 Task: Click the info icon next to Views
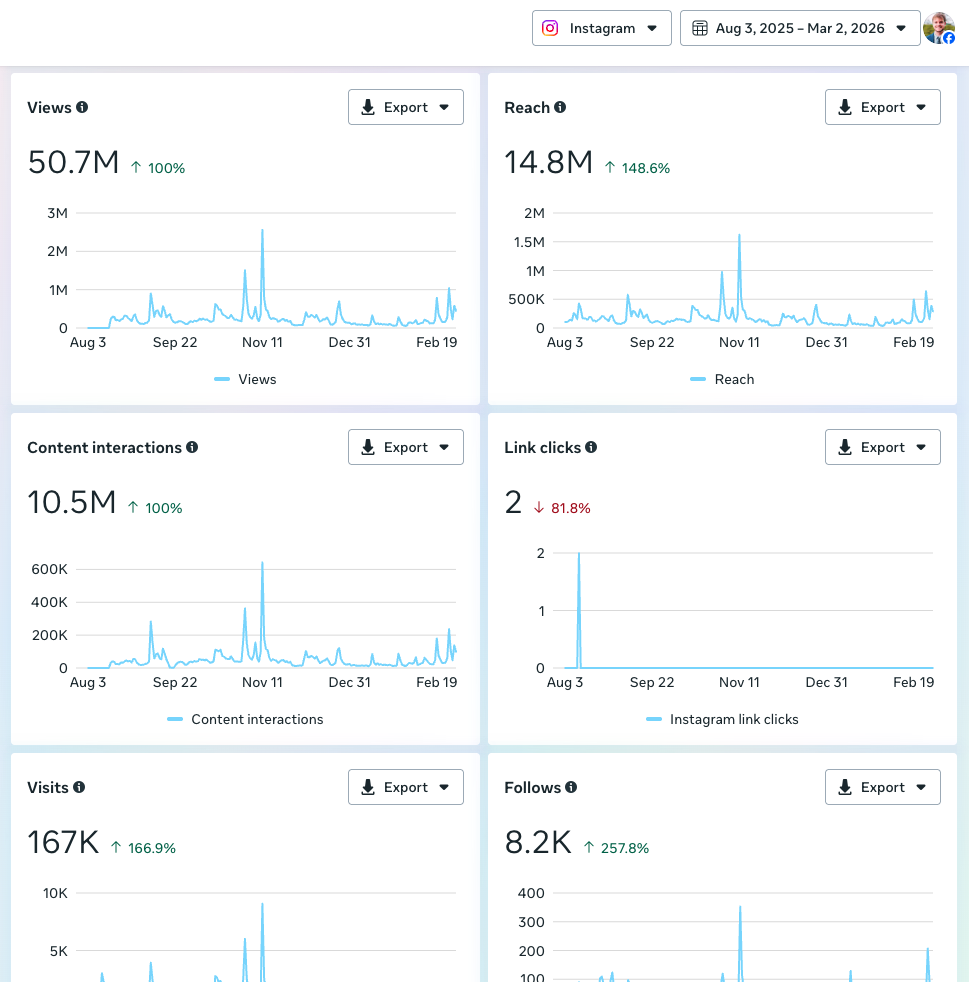82,107
